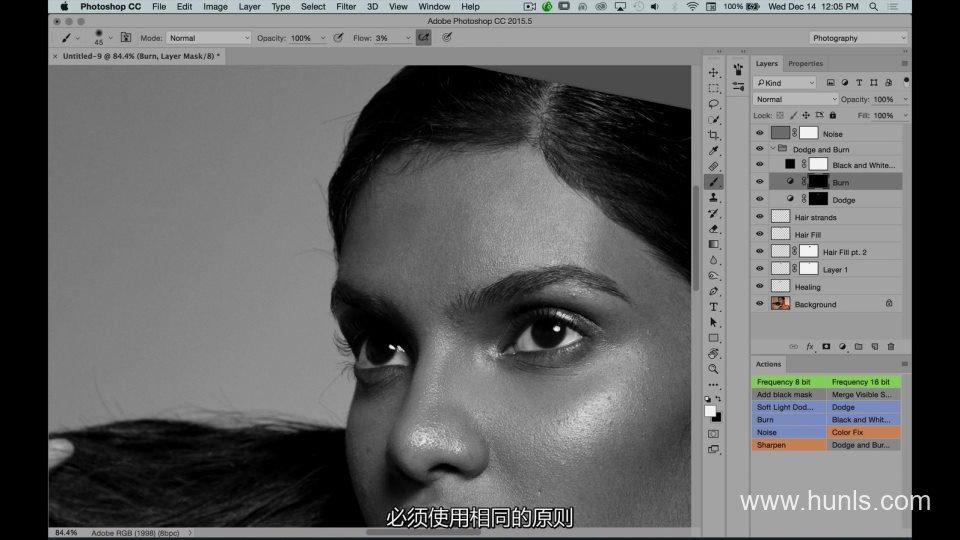
Task: Run the Add black mask action
Action: [x=789, y=395]
